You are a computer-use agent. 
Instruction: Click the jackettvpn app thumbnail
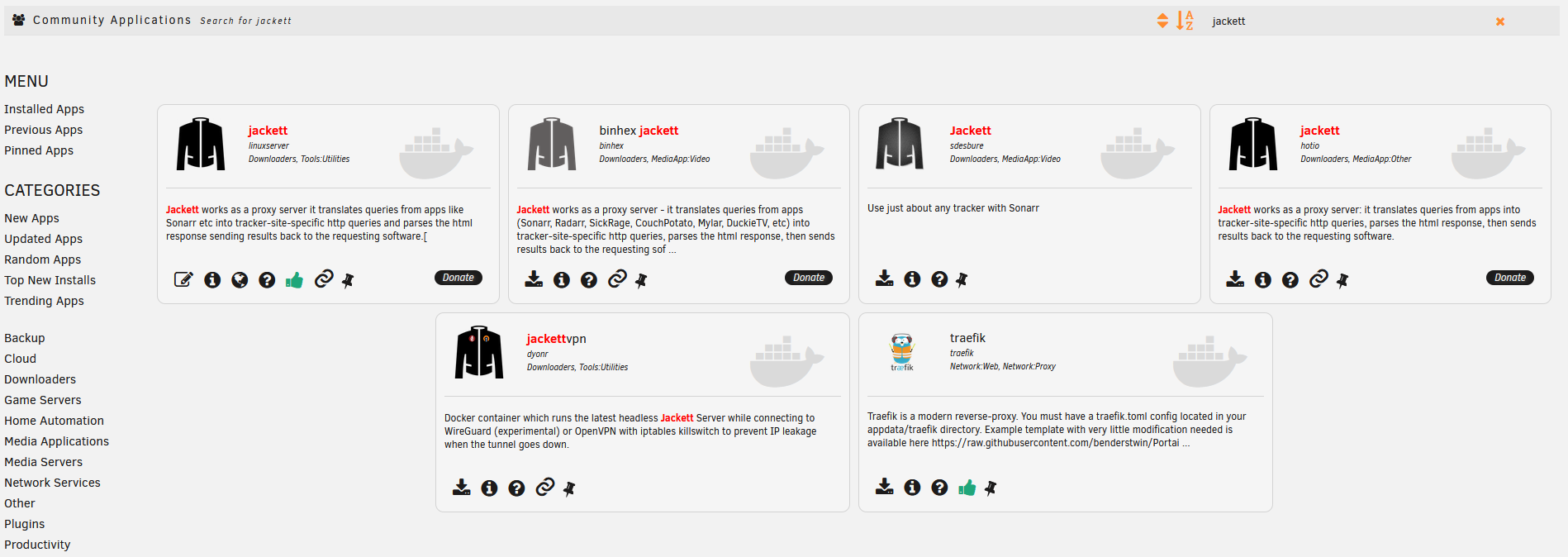pyautogui.click(x=479, y=352)
